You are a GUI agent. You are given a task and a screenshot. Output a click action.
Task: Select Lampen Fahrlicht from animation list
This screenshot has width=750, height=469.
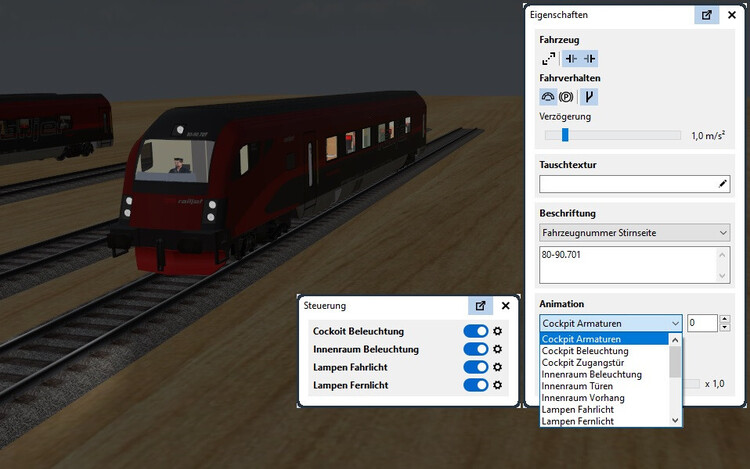(x=605, y=409)
